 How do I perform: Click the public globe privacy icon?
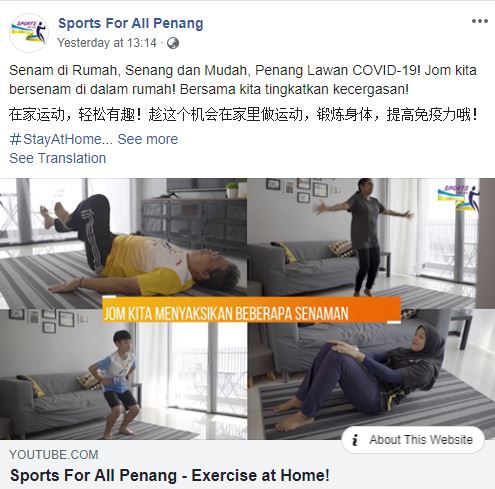[173, 43]
